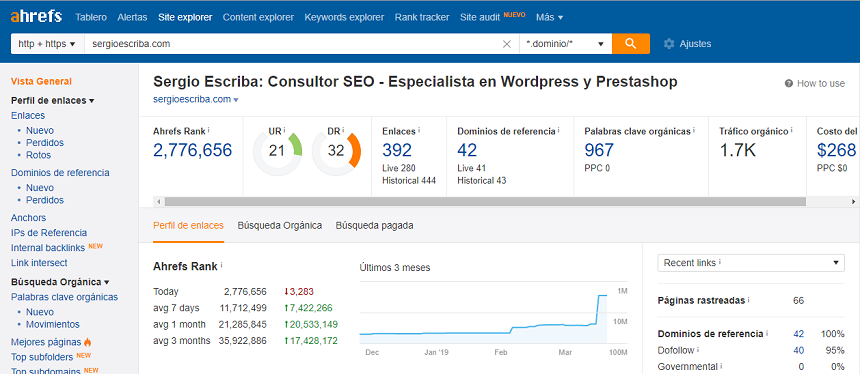860x374 pixels.
Task: Open Movimientos sidebar link
Action: [x=53, y=324]
